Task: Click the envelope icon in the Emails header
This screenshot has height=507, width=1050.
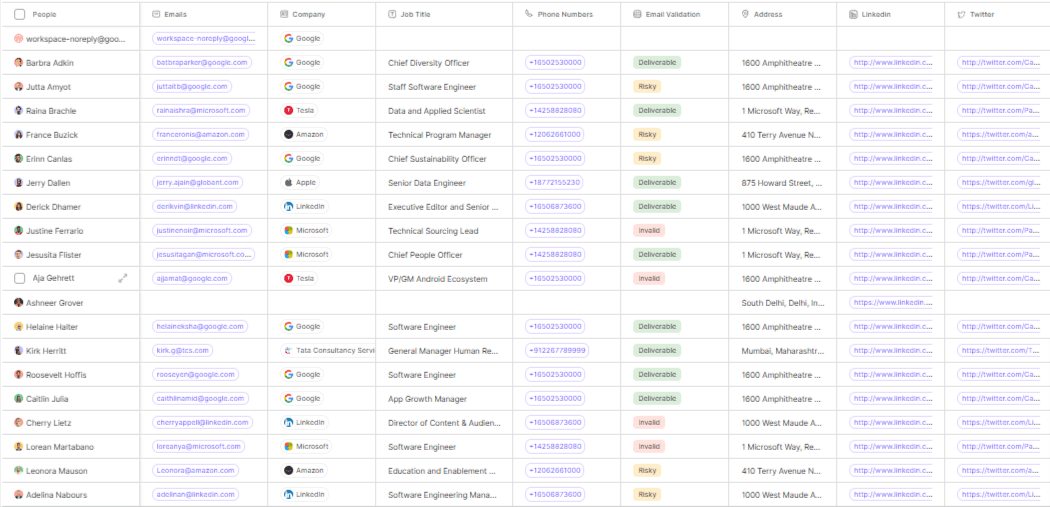Action: click(x=155, y=15)
